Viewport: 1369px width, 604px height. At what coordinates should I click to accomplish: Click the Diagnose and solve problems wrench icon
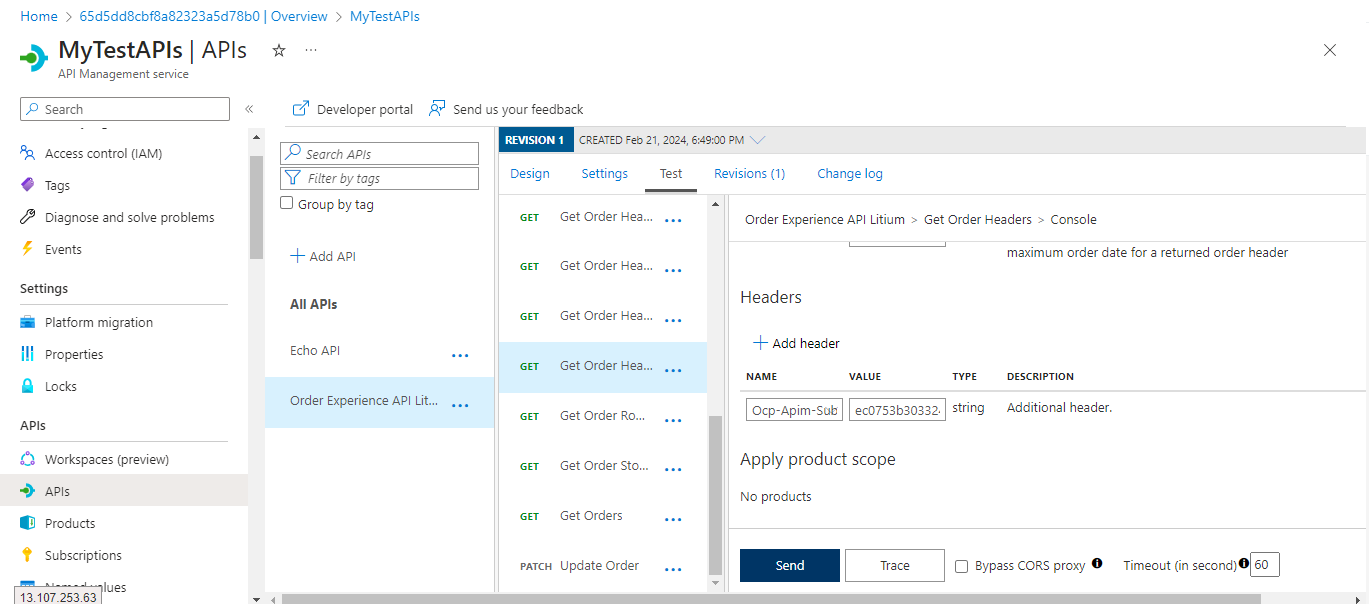click(x=28, y=217)
